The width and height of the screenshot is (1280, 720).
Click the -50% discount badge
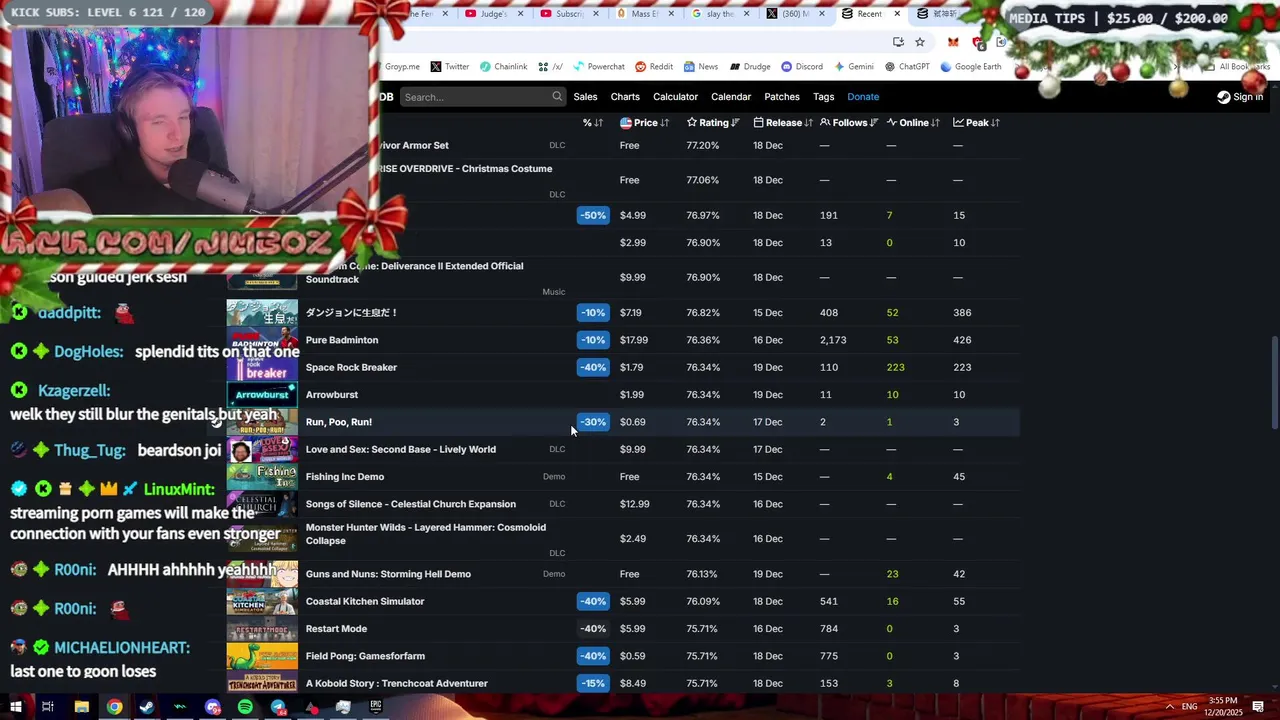pyautogui.click(x=593, y=215)
